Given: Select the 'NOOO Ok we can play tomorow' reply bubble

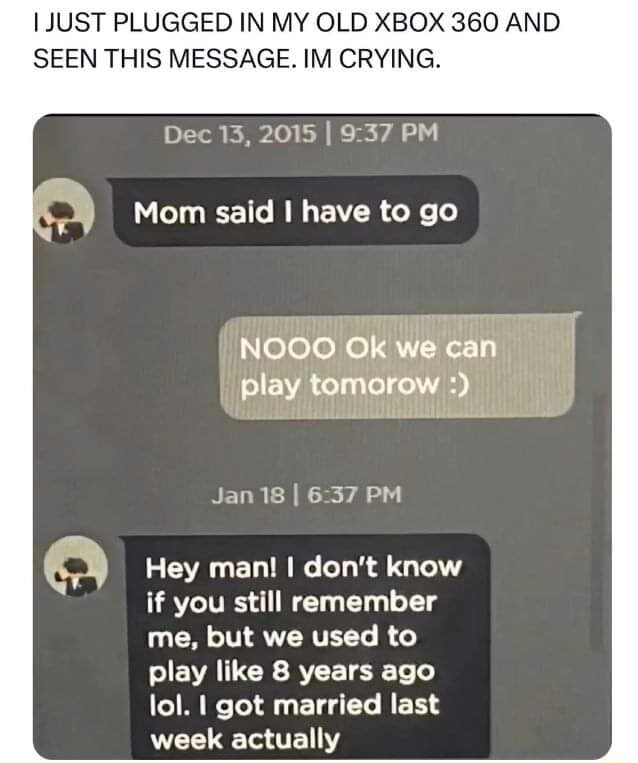Looking at the screenshot, I should tap(399, 366).
